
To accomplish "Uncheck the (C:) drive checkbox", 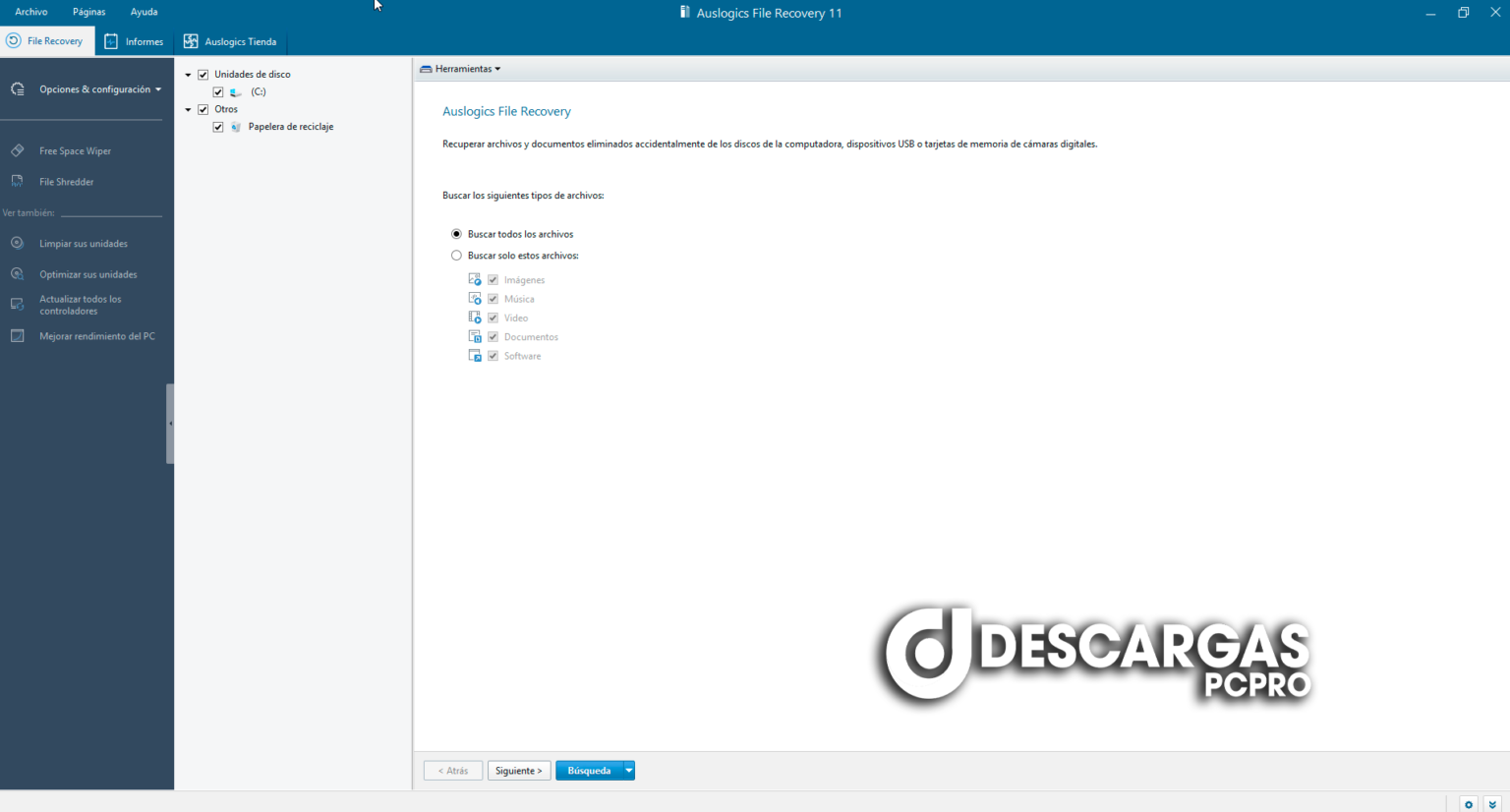I will [218, 92].
